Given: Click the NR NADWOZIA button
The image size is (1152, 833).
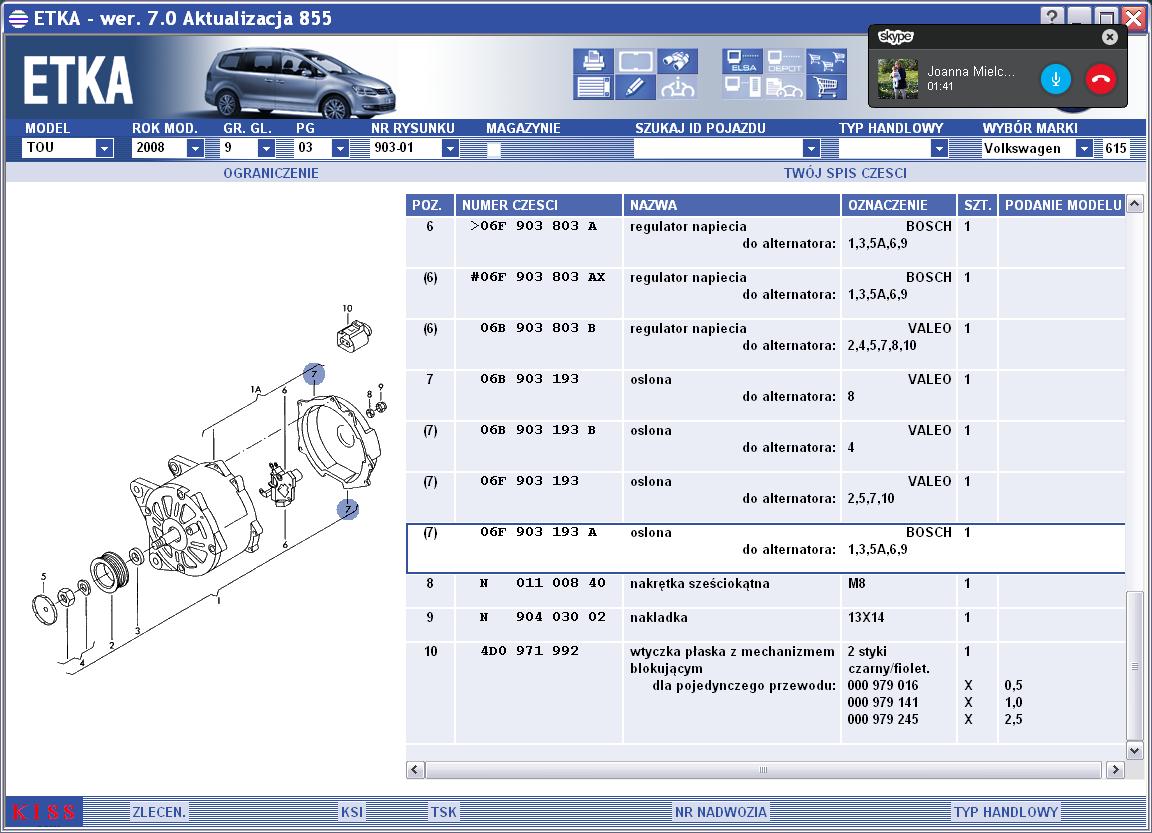Looking at the screenshot, I should click(721, 812).
